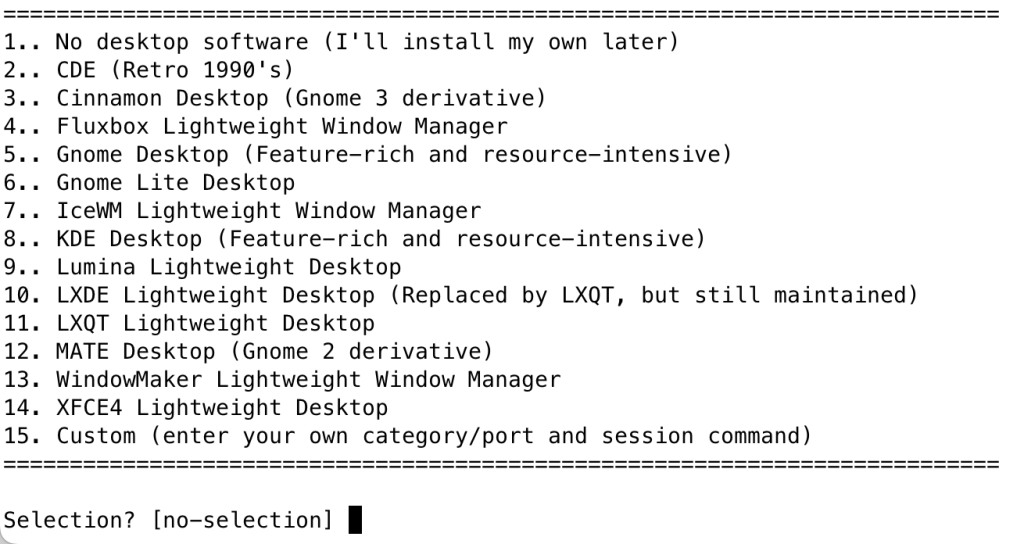This screenshot has width=1024, height=544.
Task: Click the bottom separator line below Custom
Action: (500, 465)
